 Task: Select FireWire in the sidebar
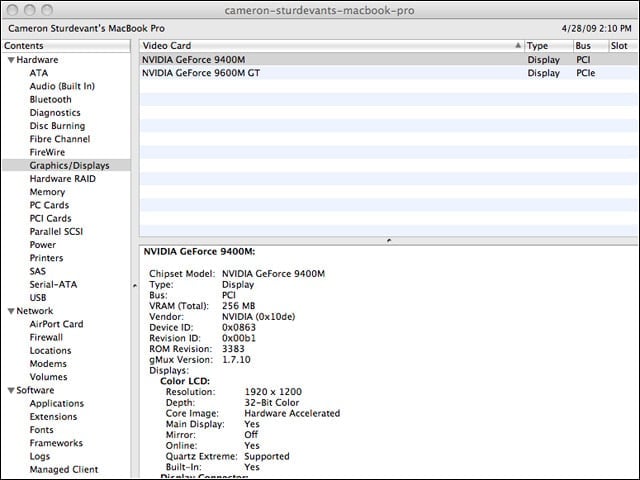[x=47, y=152]
